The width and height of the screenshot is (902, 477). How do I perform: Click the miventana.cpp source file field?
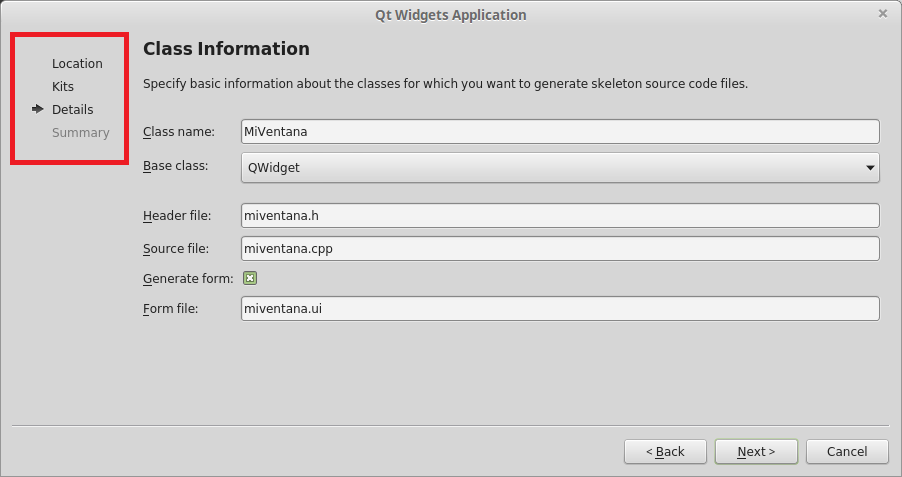point(560,249)
